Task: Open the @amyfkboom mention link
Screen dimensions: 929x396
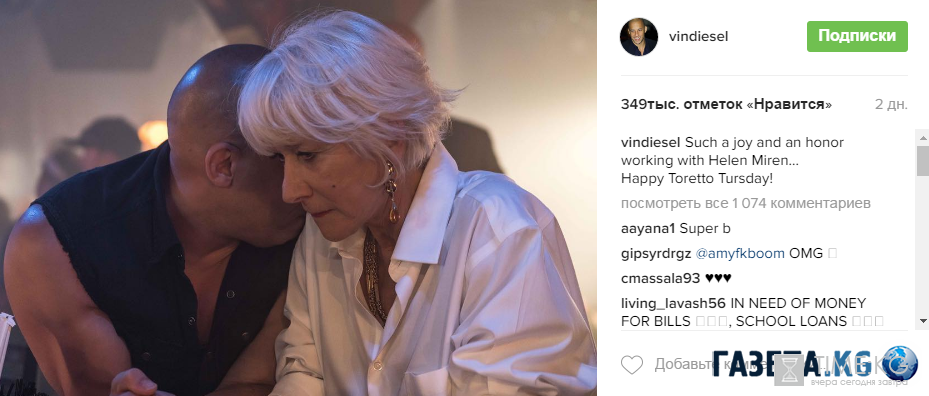Action: tap(740, 254)
